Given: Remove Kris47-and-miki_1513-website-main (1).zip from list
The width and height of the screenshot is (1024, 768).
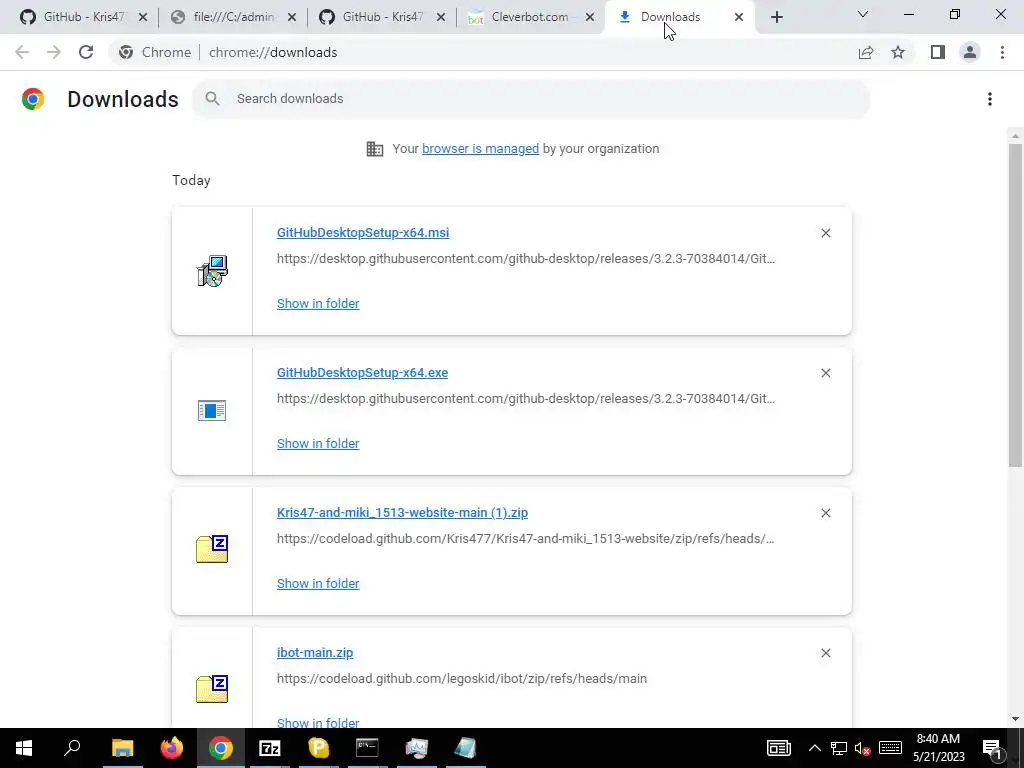Looking at the screenshot, I should tap(825, 513).
